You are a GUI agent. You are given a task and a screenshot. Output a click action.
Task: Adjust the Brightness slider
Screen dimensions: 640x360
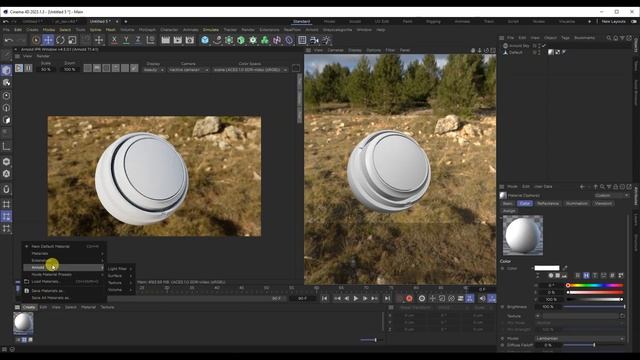[594, 307]
